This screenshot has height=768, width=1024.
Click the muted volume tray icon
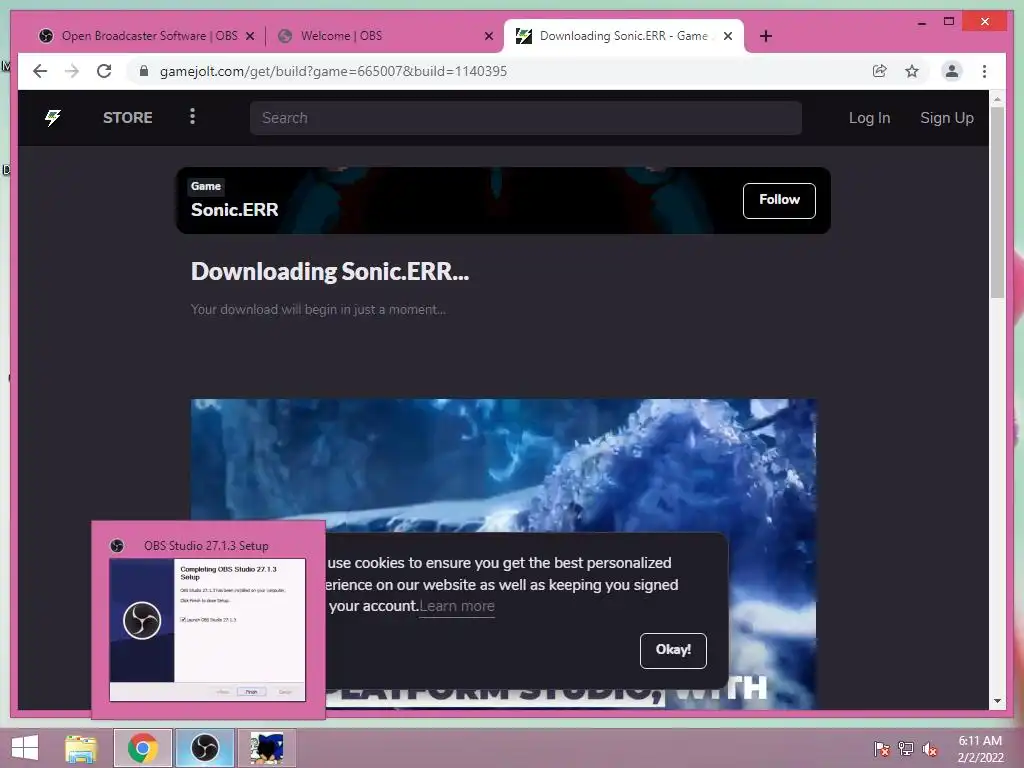pyautogui.click(x=930, y=749)
